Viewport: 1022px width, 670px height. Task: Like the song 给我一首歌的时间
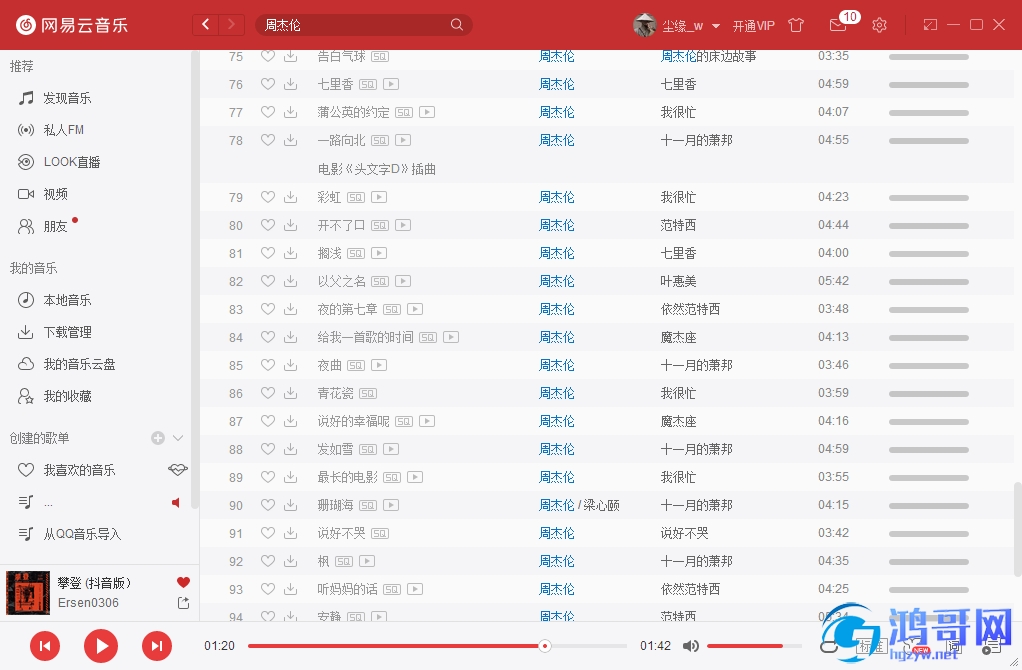point(267,337)
